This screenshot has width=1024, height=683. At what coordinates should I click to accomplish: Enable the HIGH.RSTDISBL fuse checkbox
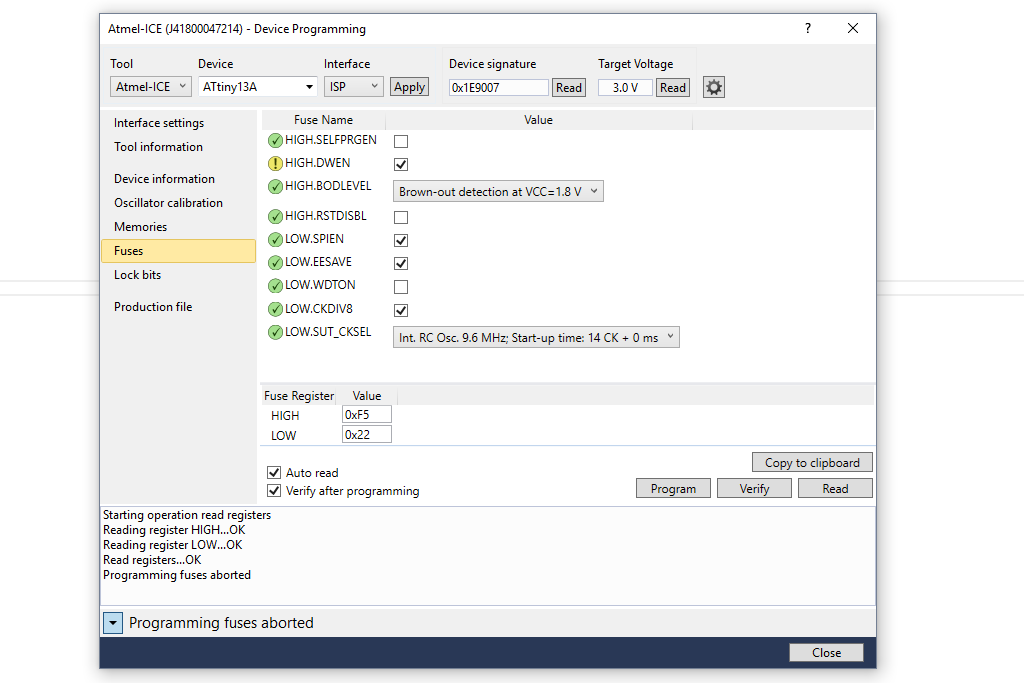tap(401, 217)
